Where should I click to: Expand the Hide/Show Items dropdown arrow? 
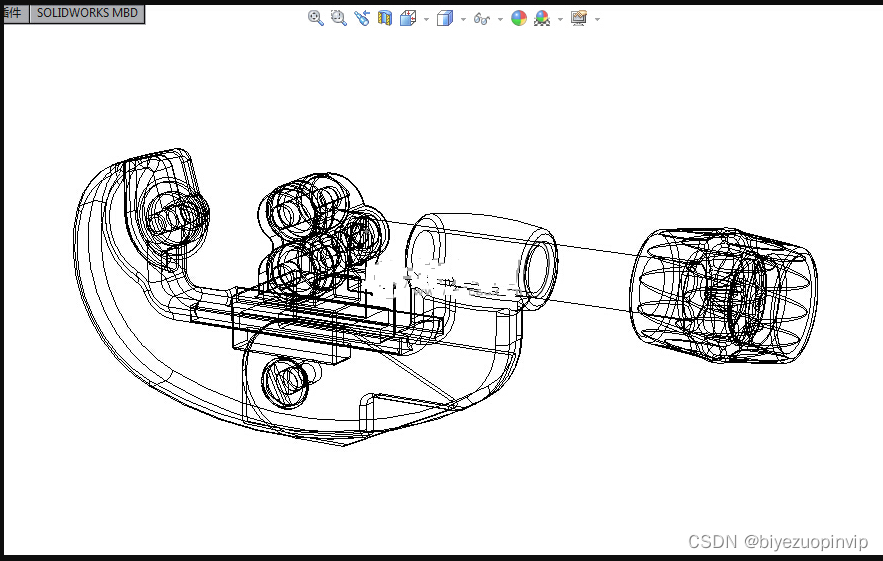point(499,19)
